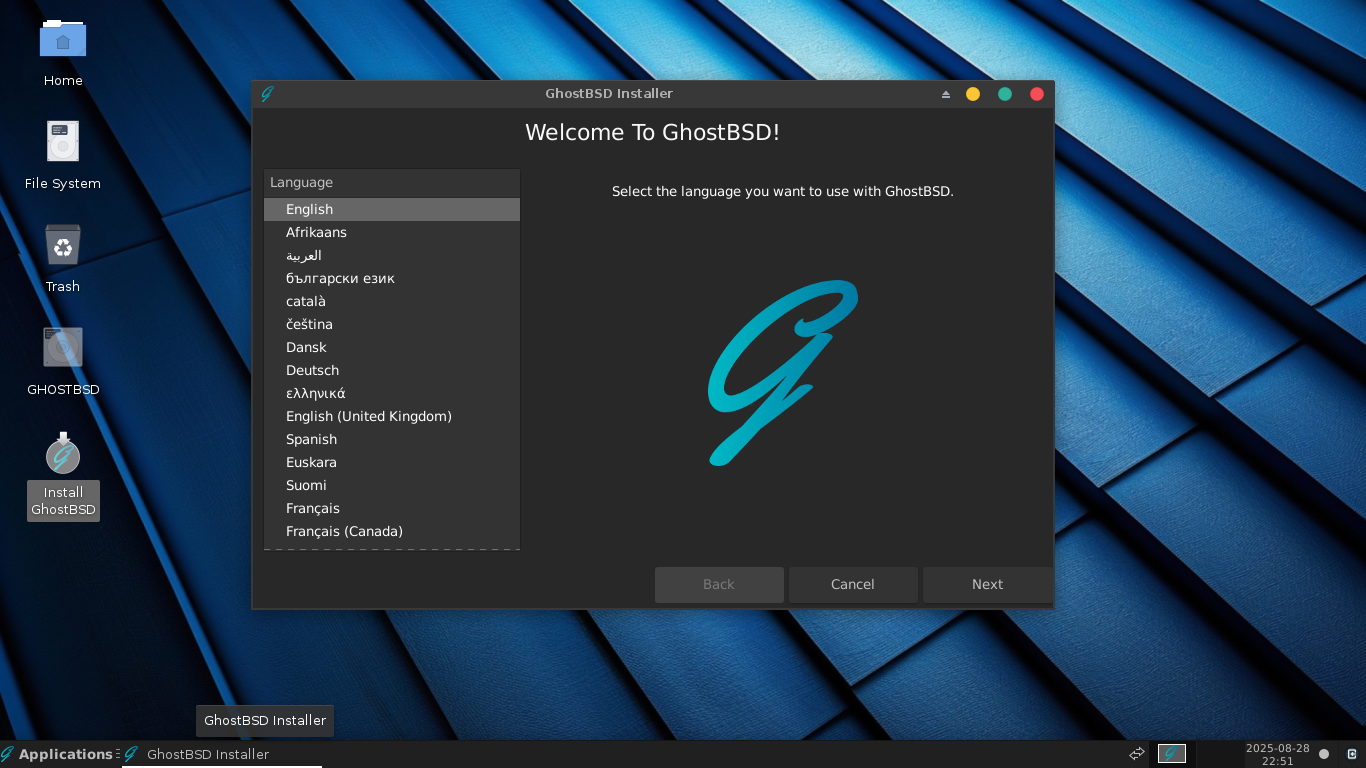Pick Euskara from the language list

point(392,462)
